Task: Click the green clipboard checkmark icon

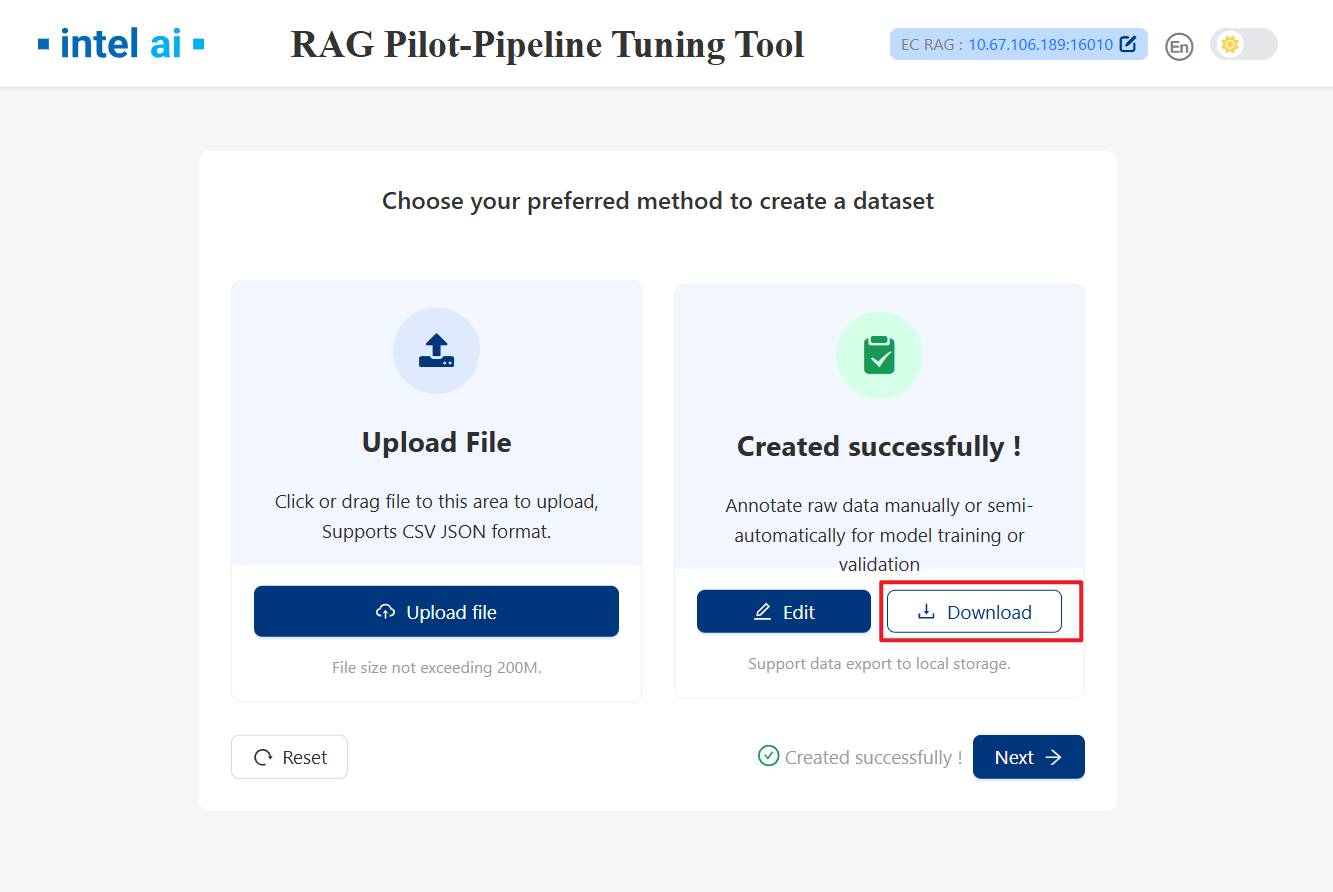Action: (x=879, y=355)
